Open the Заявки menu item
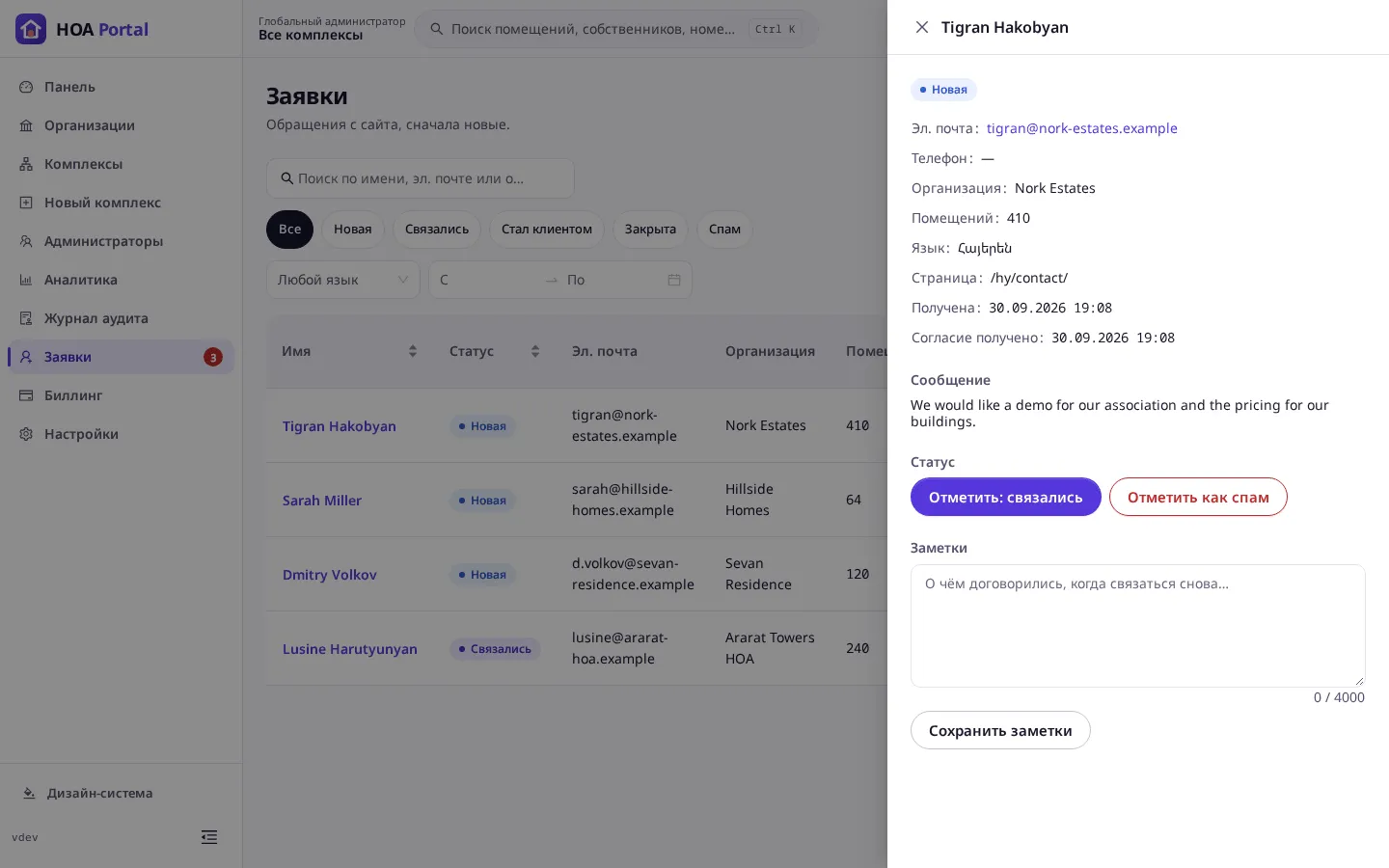 (121, 357)
